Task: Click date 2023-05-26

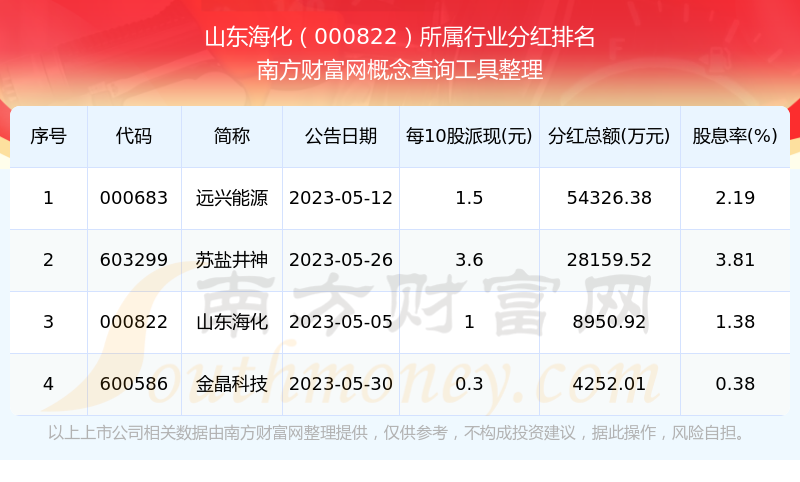Action: (x=341, y=260)
